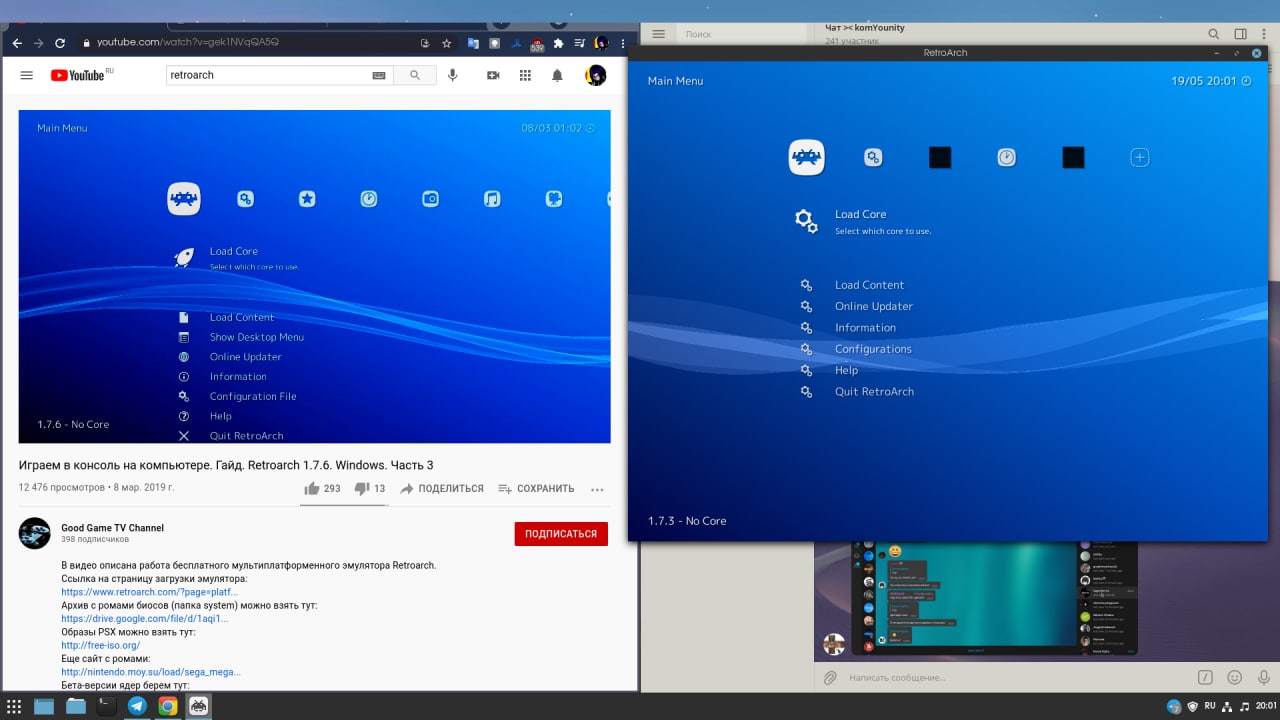
Task: Select RetroArch Import Content plus icon
Action: pyautogui.click(x=1140, y=157)
